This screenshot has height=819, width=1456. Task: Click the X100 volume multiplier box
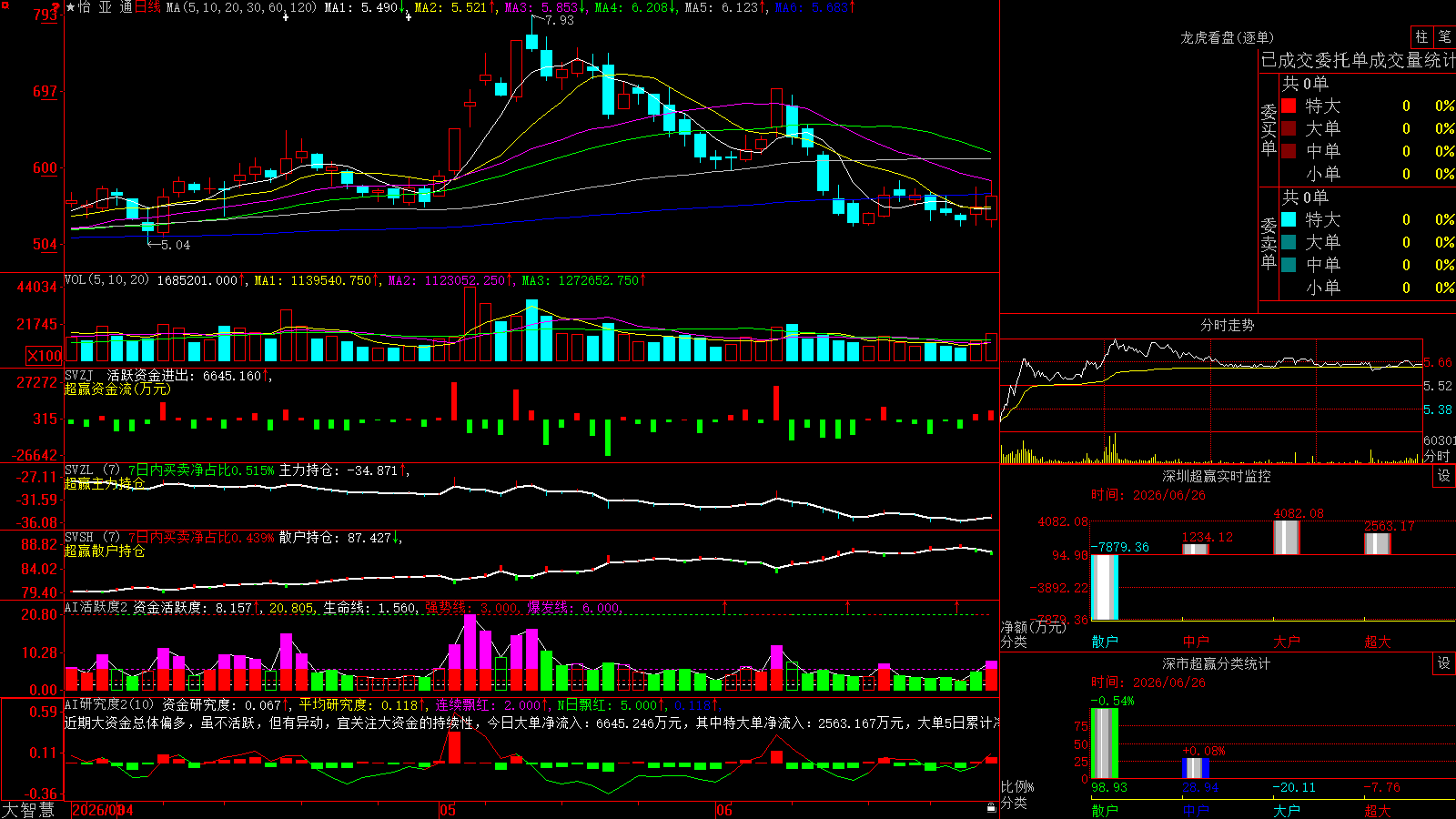coord(45,356)
